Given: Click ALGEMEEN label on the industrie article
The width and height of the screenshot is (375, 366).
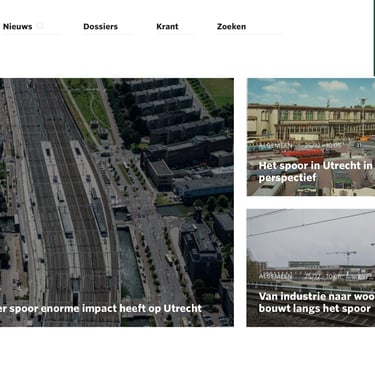Looking at the screenshot, I should [x=276, y=277].
